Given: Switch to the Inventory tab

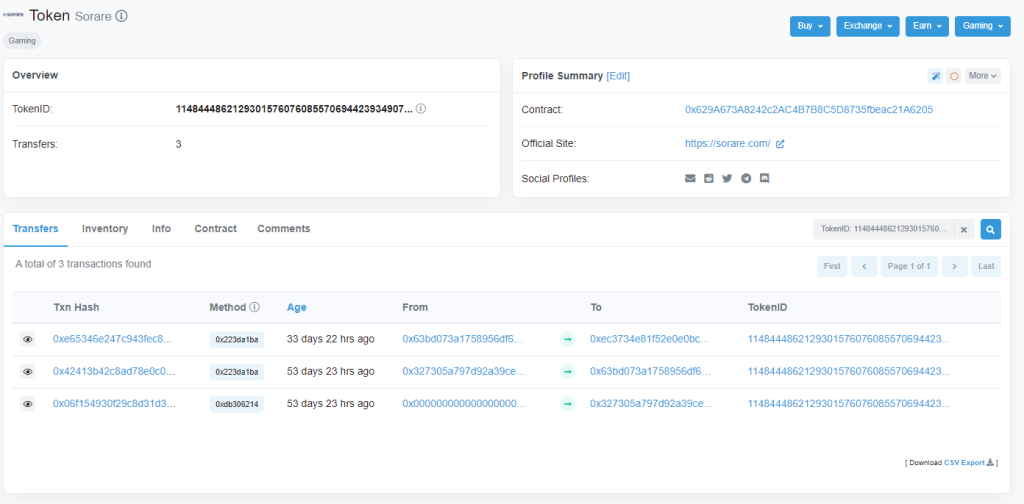Looking at the screenshot, I should click(x=105, y=229).
